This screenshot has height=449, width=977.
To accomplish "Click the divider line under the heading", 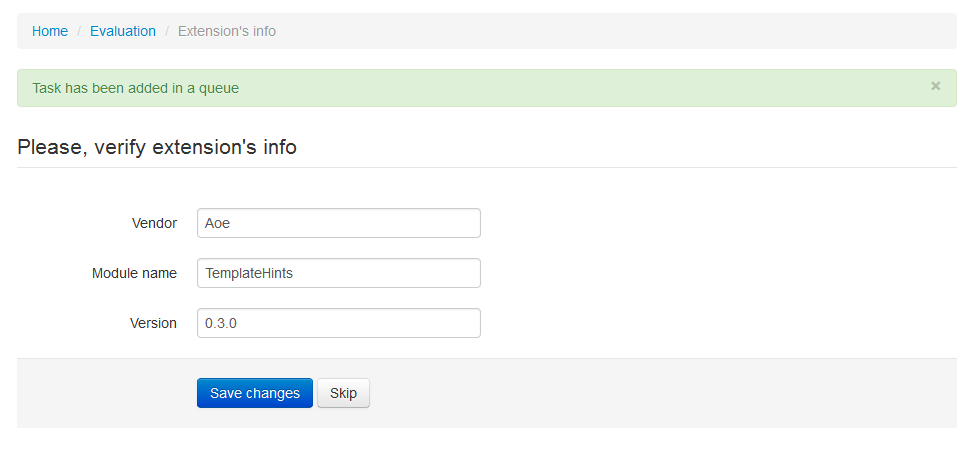I will tap(487, 168).
